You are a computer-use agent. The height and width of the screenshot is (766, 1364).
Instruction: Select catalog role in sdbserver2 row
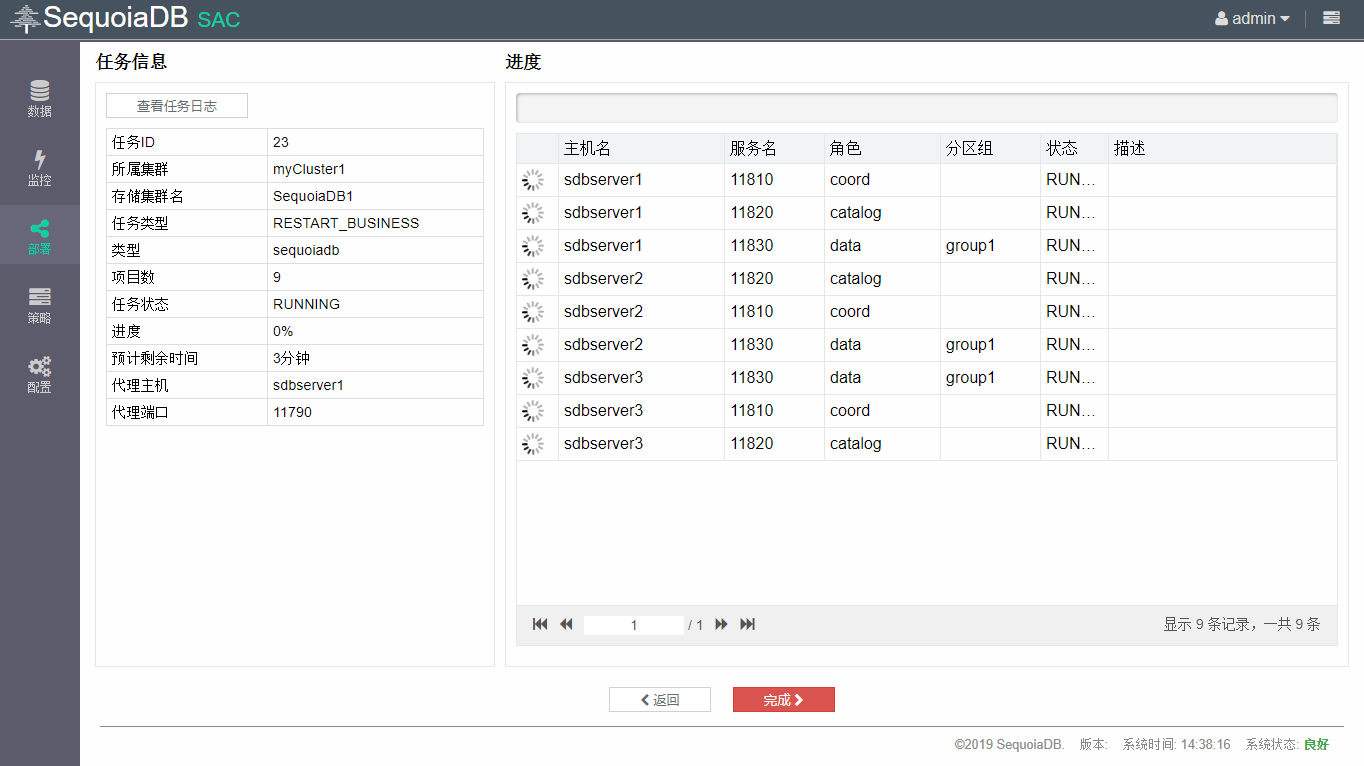pos(856,279)
